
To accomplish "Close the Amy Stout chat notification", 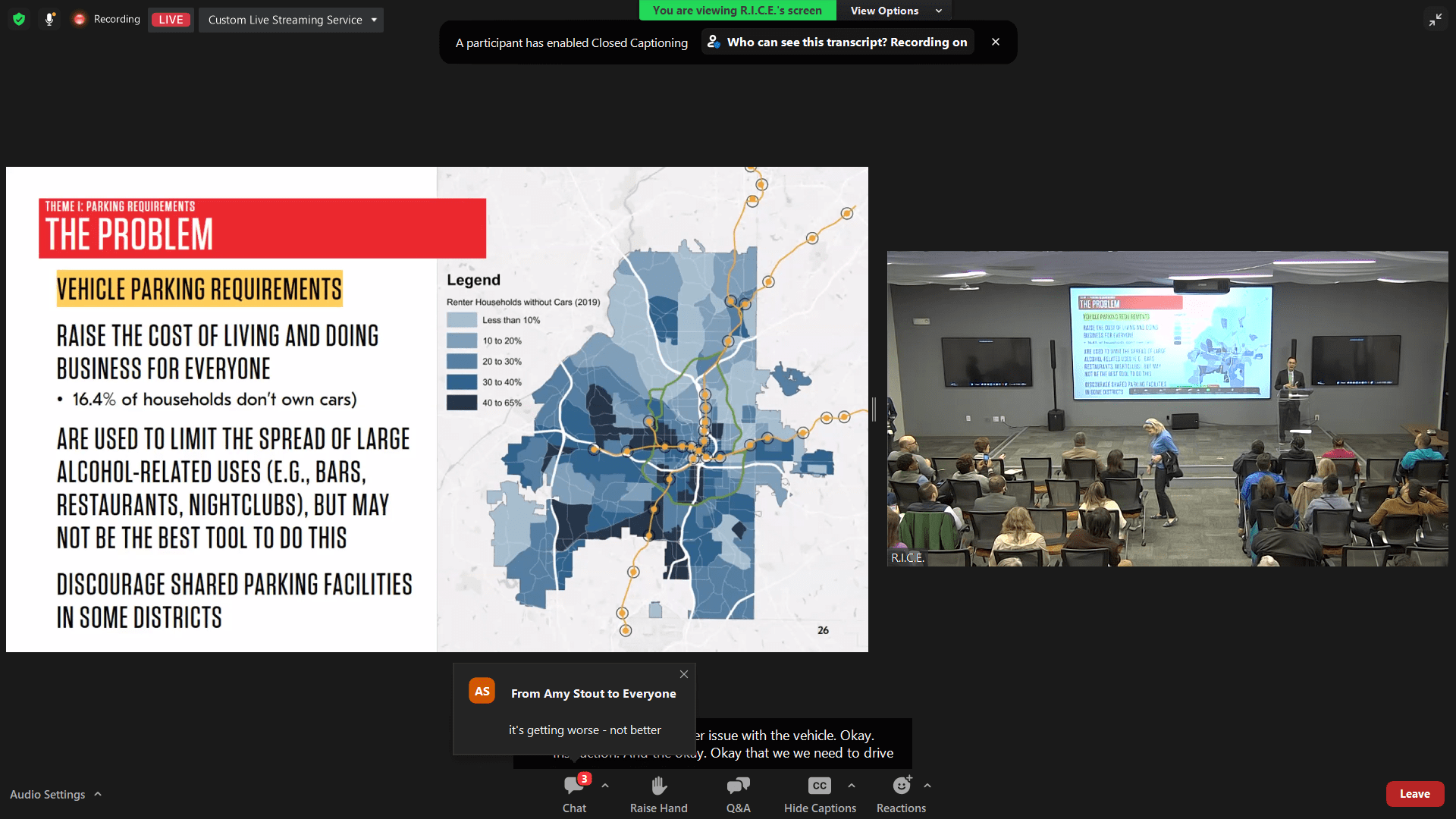I will (x=684, y=674).
